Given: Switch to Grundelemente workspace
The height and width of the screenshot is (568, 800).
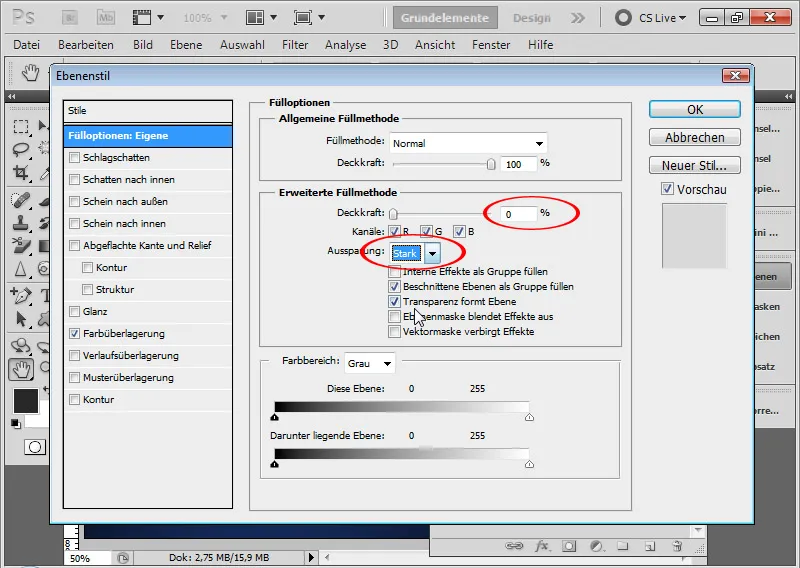Looking at the screenshot, I should [x=445, y=18].
